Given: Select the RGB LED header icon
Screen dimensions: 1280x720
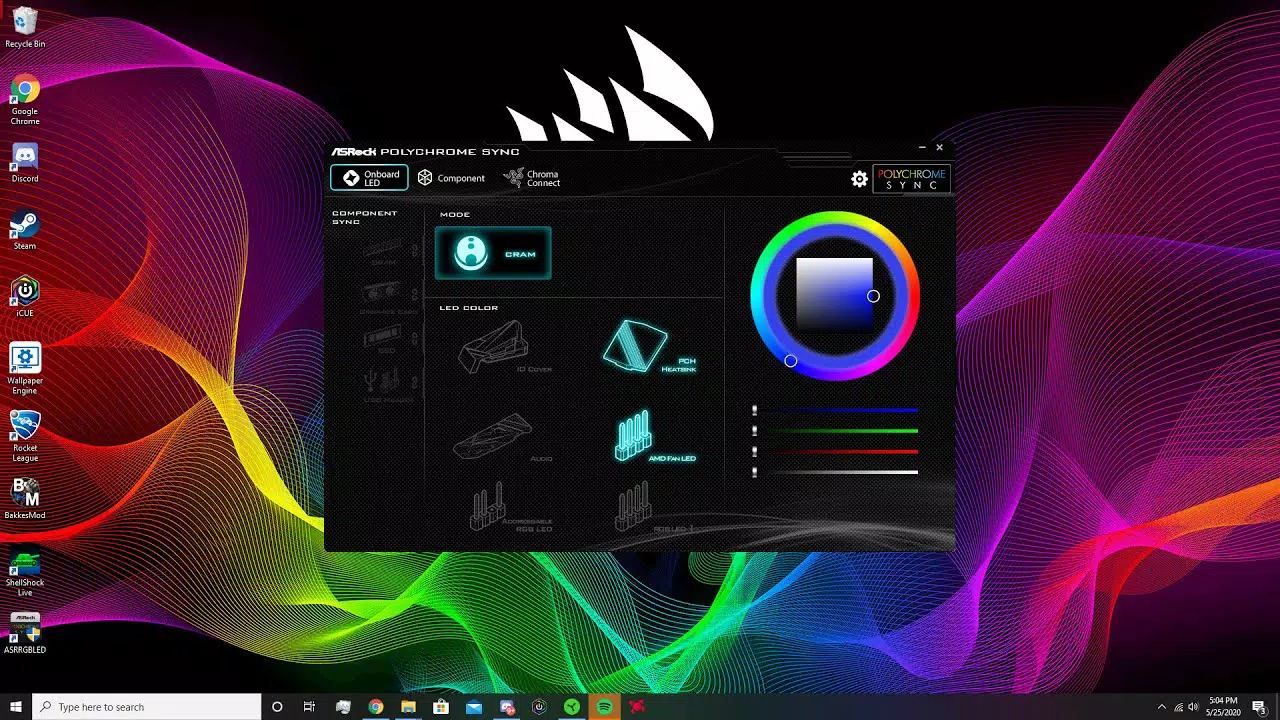Looking at the screenshot, I should pos(633,505).
